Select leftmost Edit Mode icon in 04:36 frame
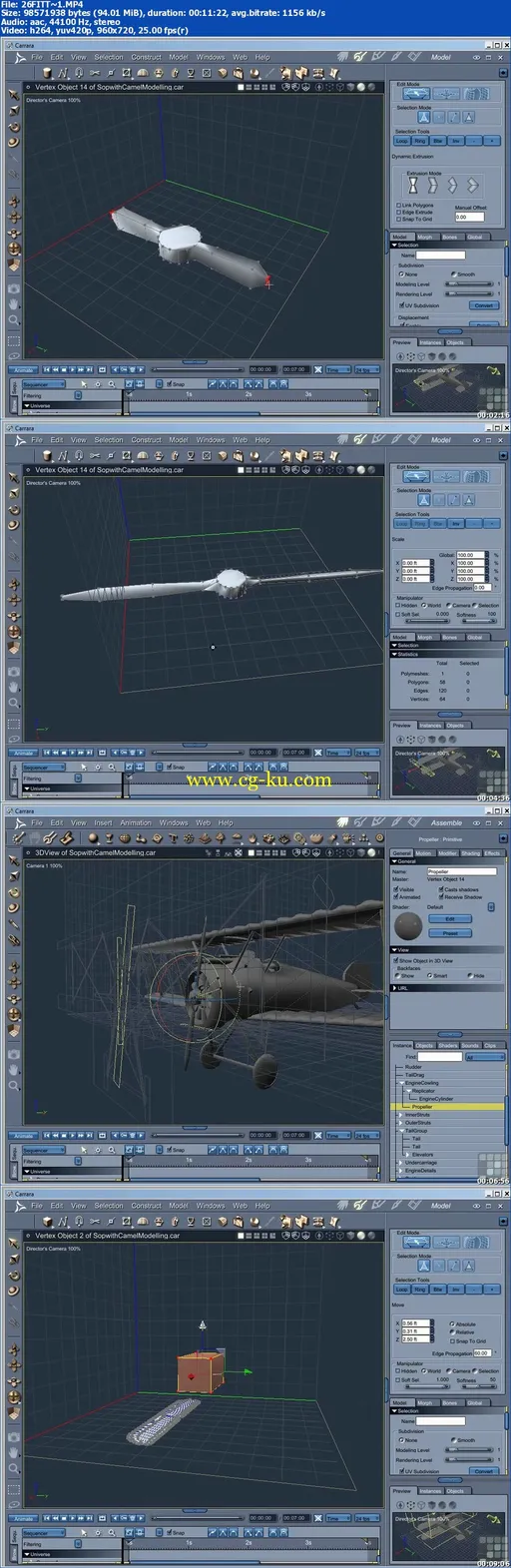This screenshot has width=511, height=1568. pyautogui.click(x=415, y=476)
